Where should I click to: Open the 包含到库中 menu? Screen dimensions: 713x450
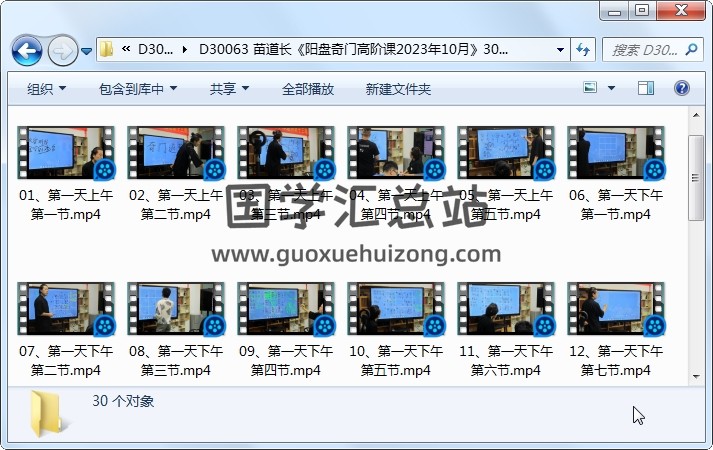coord(138,89)
